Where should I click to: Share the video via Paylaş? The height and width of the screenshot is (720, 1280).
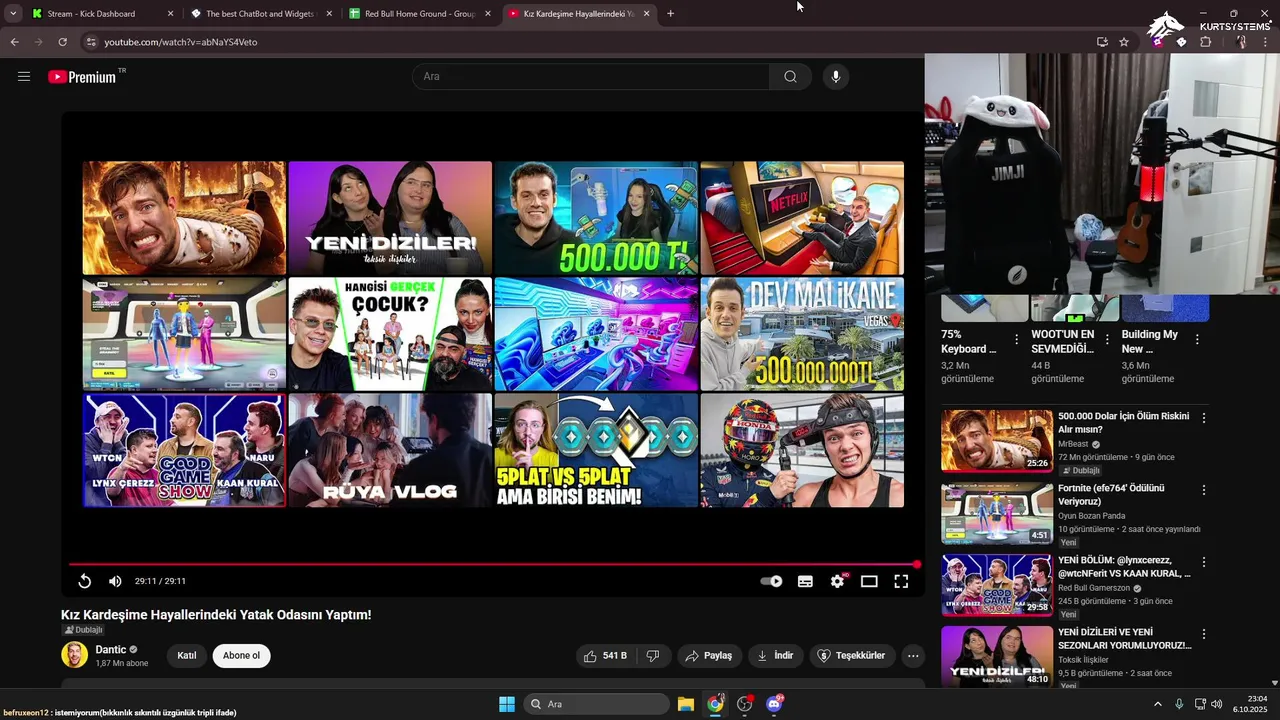[x=709, y=656]
